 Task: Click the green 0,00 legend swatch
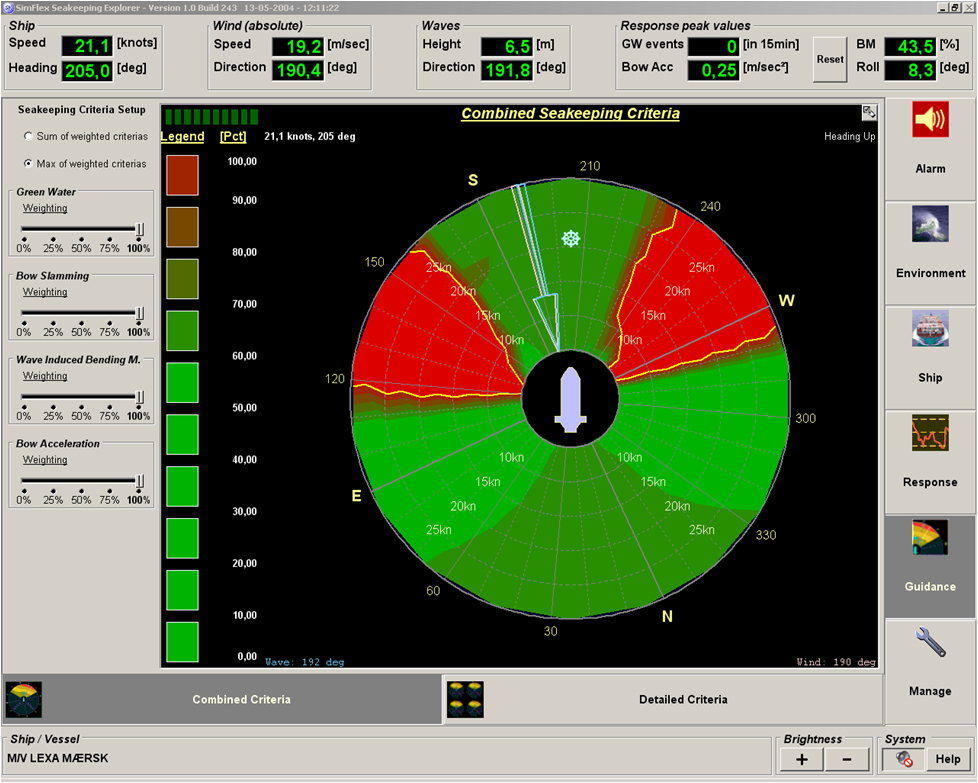click(x=182, y=641)
